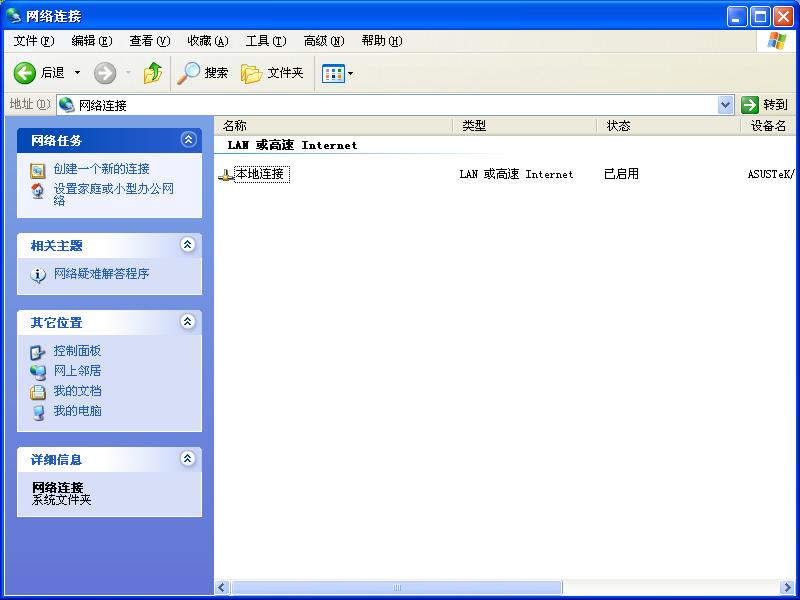Click horizontal scrollbar right arrow
Viewport: 800px width, 600px height.
pos(787,587)
